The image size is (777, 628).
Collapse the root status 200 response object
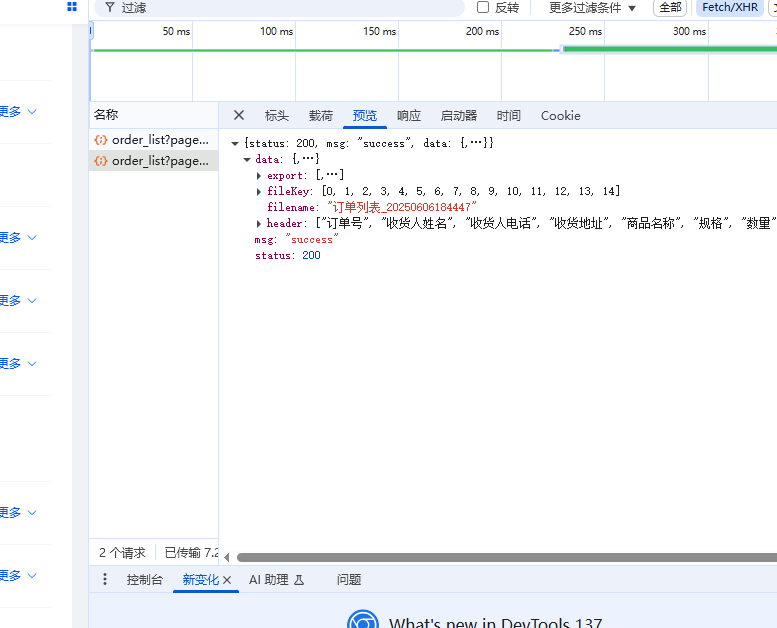click(235, 144)
